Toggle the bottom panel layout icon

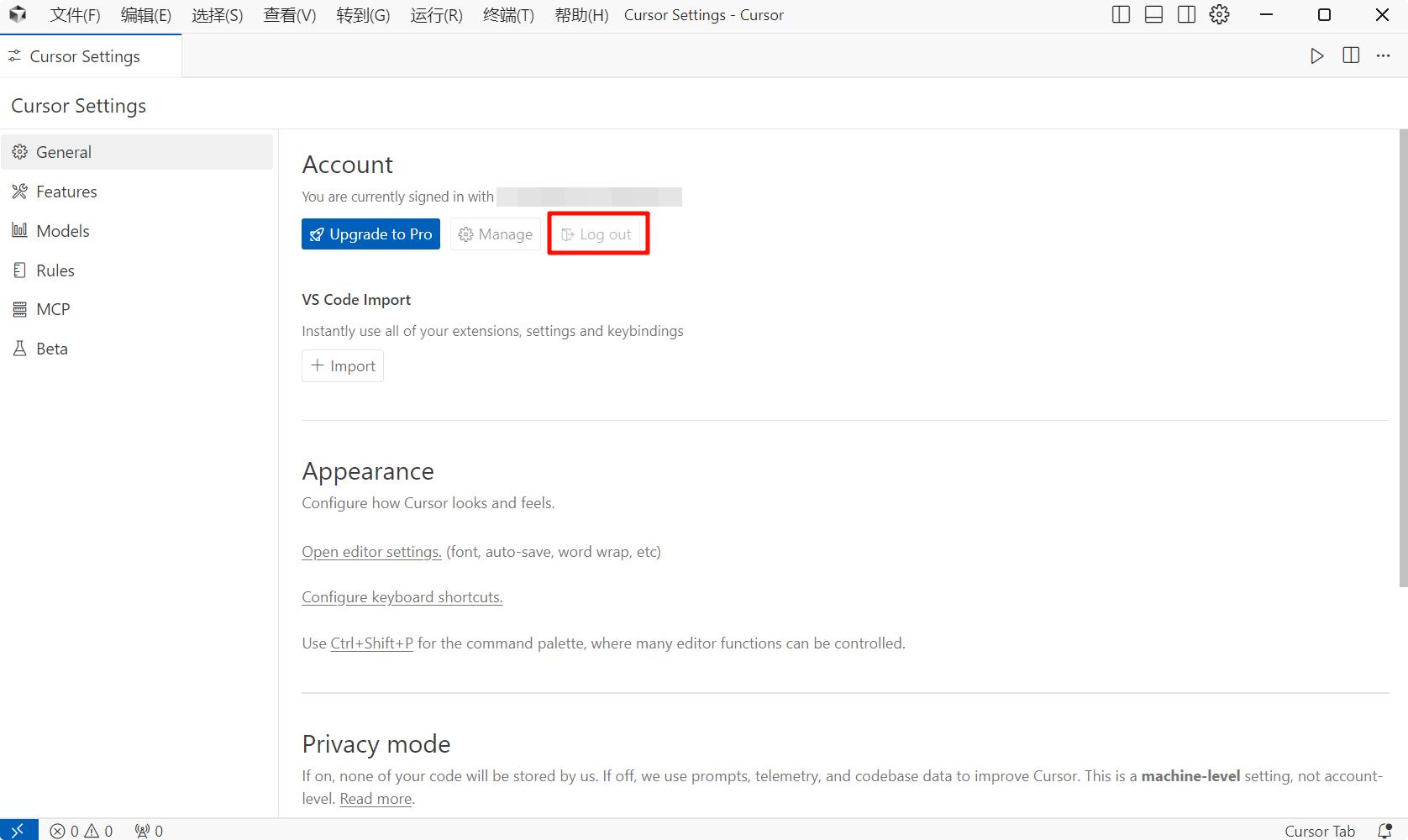click(1153, 14)
